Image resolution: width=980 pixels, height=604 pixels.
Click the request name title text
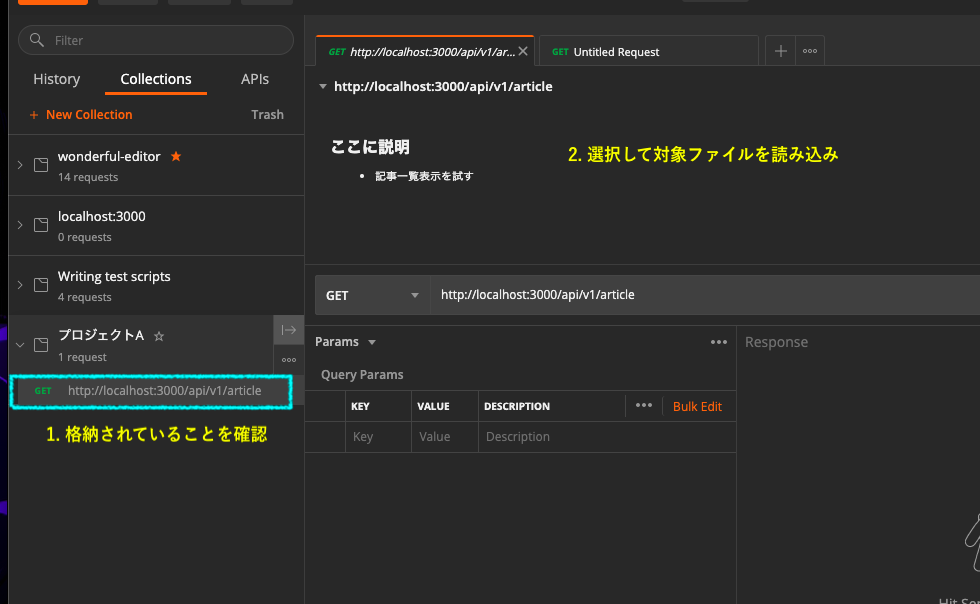(443, 86)
